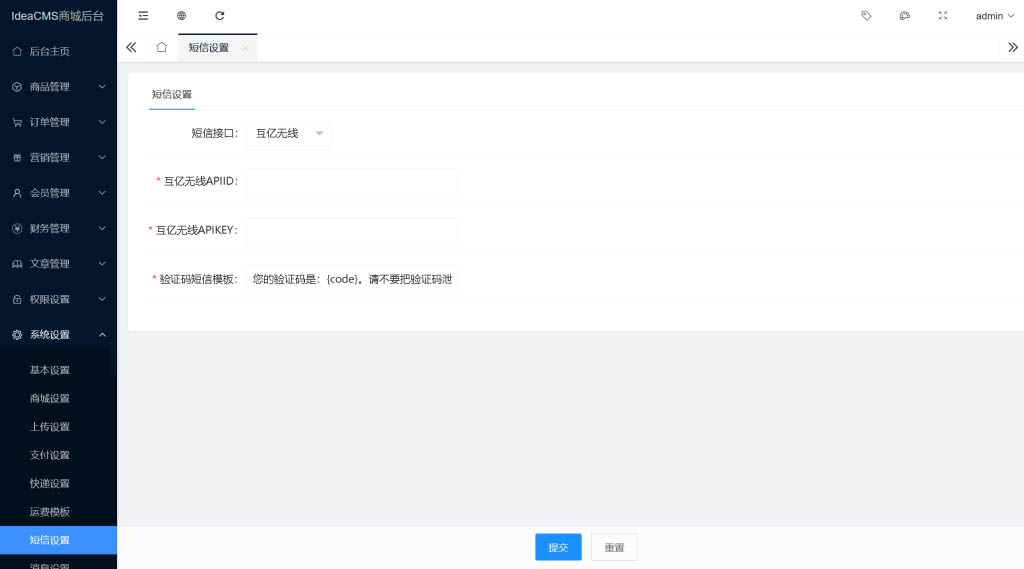Expand the 订单管理 sidebar menu
Image resolution: width=1024 pixels, height=569 pixels.
click(x=58, y=122)
